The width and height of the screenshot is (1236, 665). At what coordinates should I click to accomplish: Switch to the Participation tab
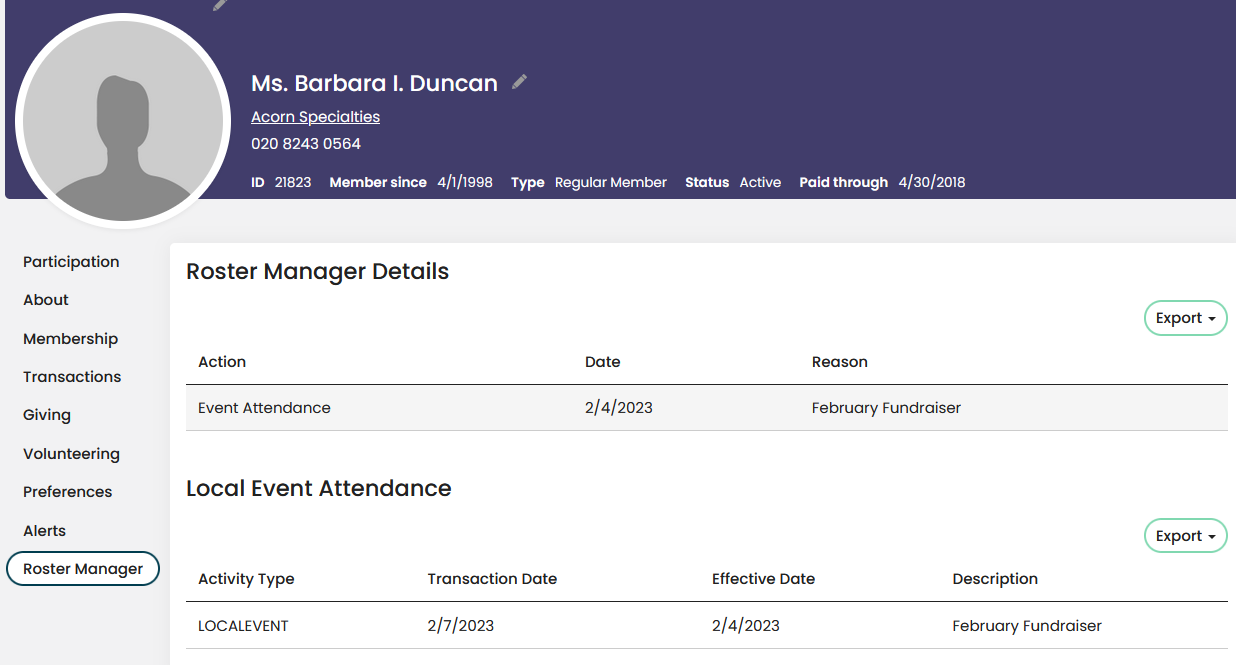point(71,262)
